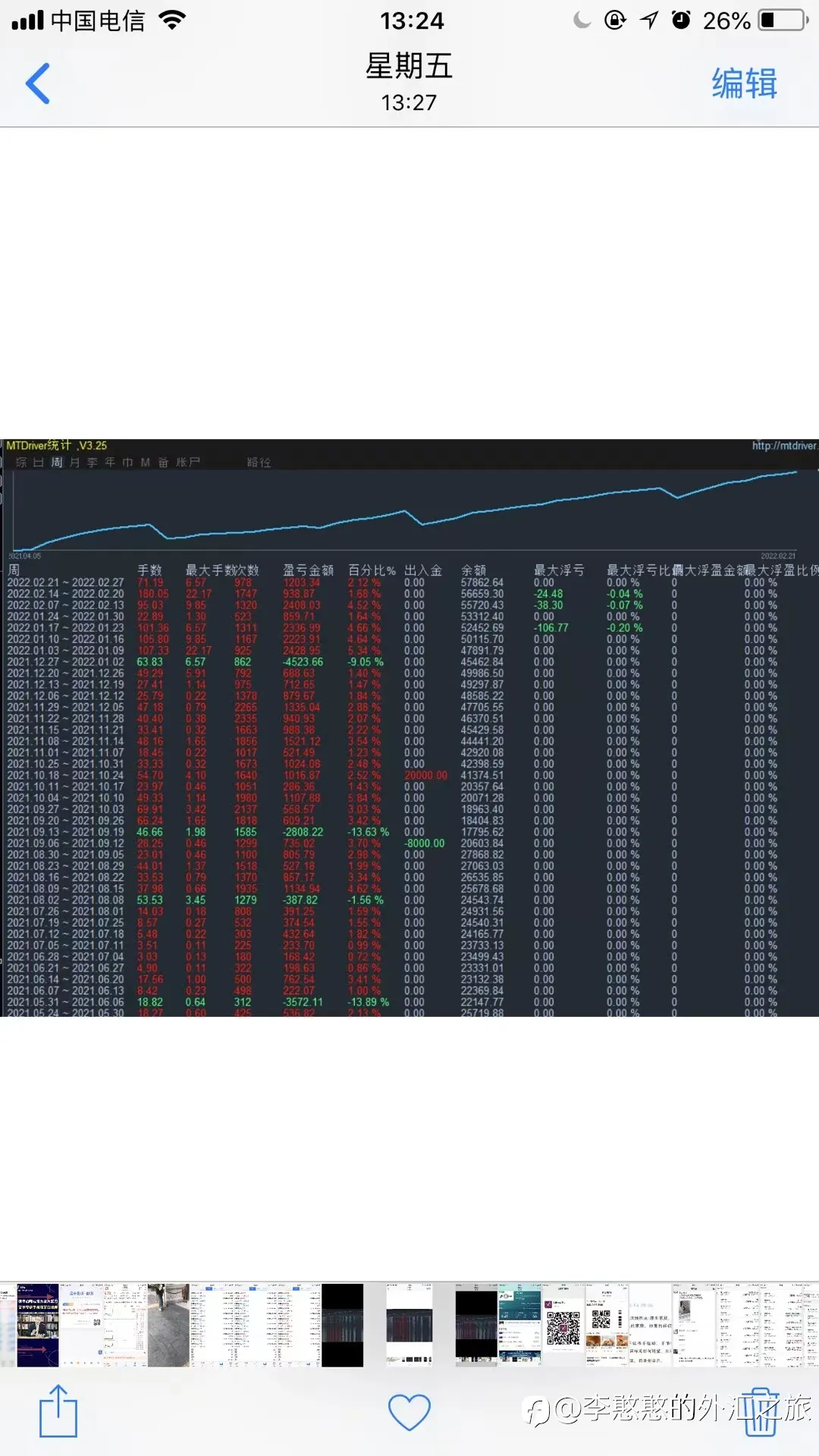Click the -106.77 floating loss cell
Viewport: 819px width, 1456px height.
(x=551, y=628)
